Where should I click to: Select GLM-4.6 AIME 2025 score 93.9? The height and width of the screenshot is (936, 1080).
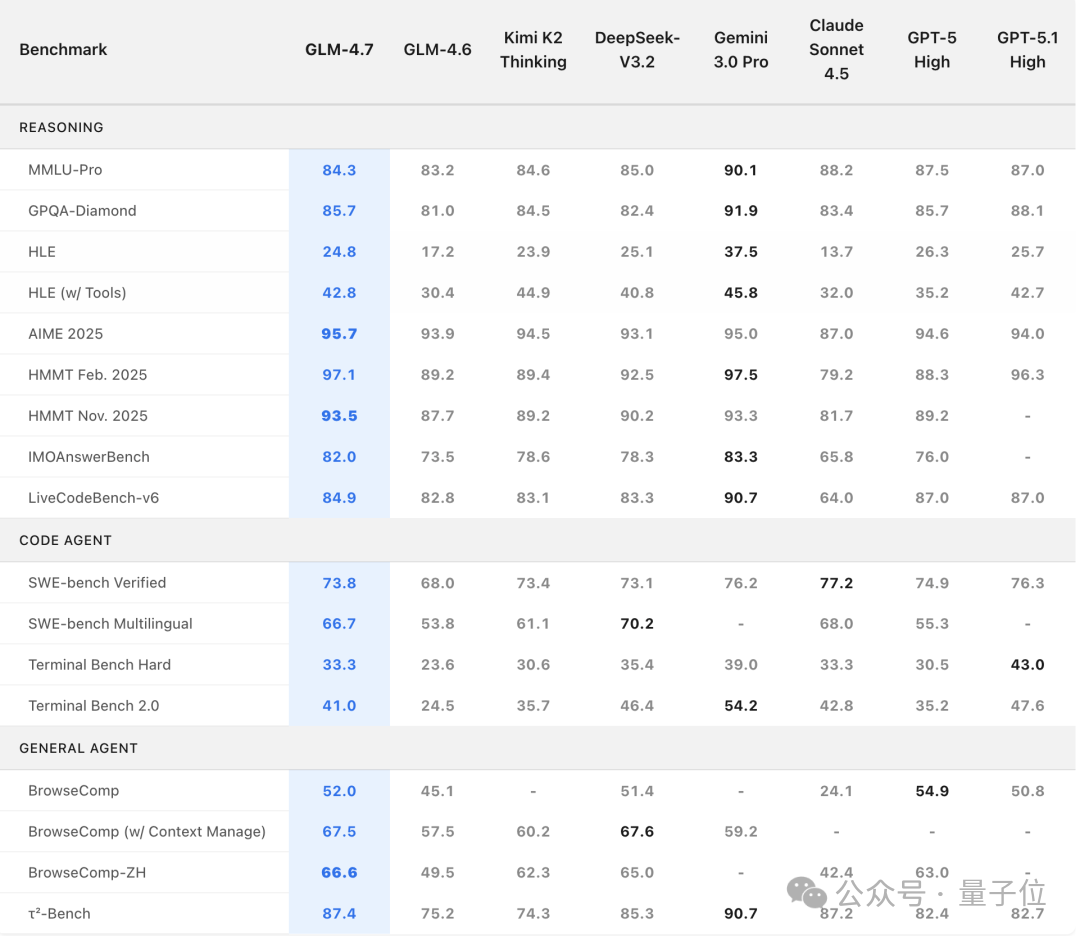(437, 334)
